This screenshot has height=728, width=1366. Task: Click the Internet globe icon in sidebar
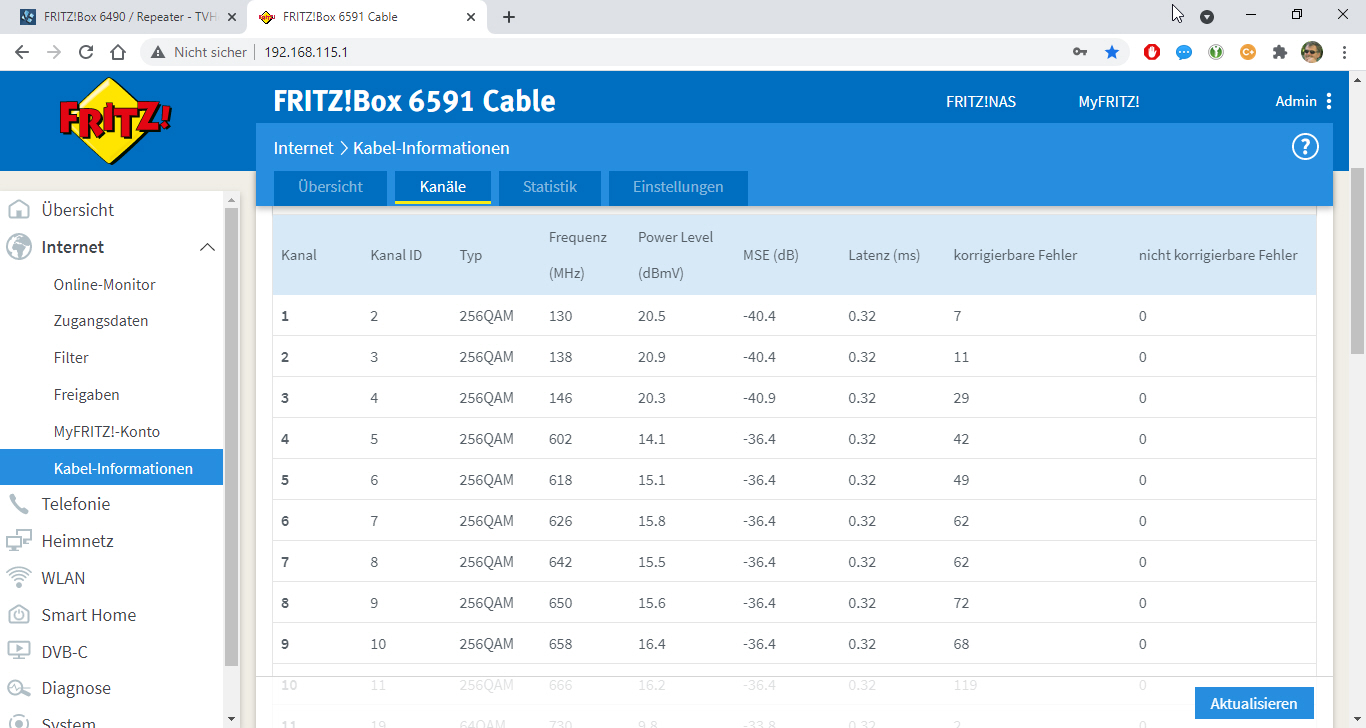pos(19,247)
